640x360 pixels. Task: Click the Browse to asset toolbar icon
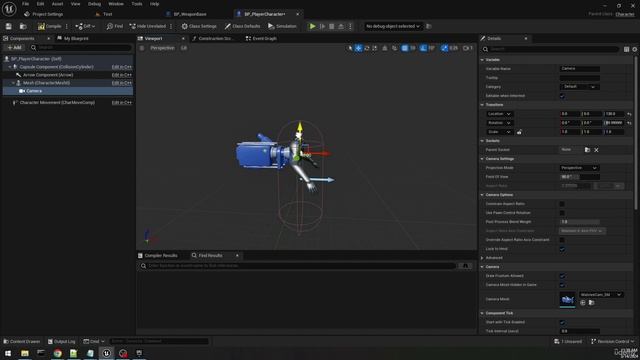pos(23,26)
